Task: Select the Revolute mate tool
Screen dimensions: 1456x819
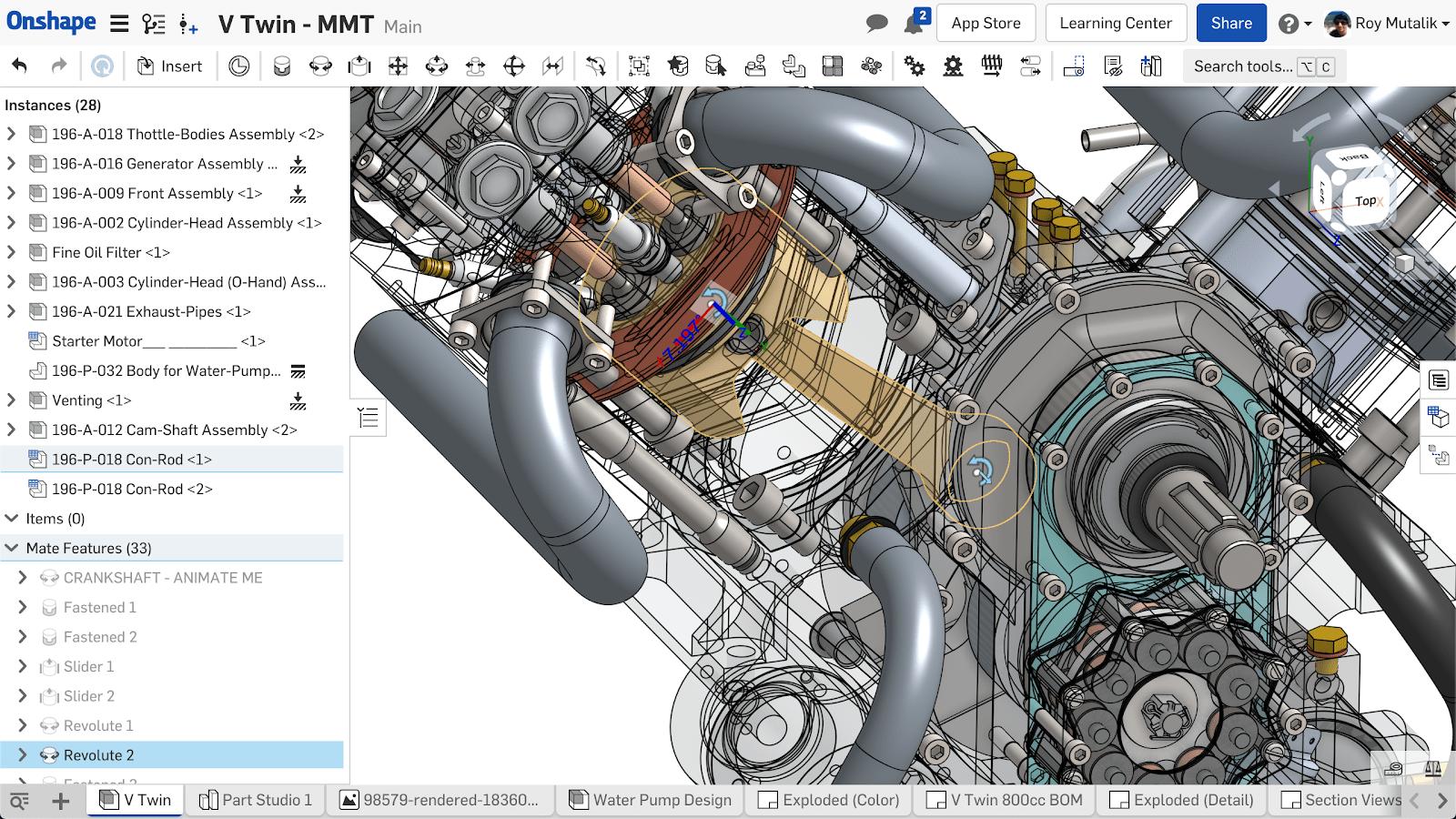Action: [x=320, y=66]
